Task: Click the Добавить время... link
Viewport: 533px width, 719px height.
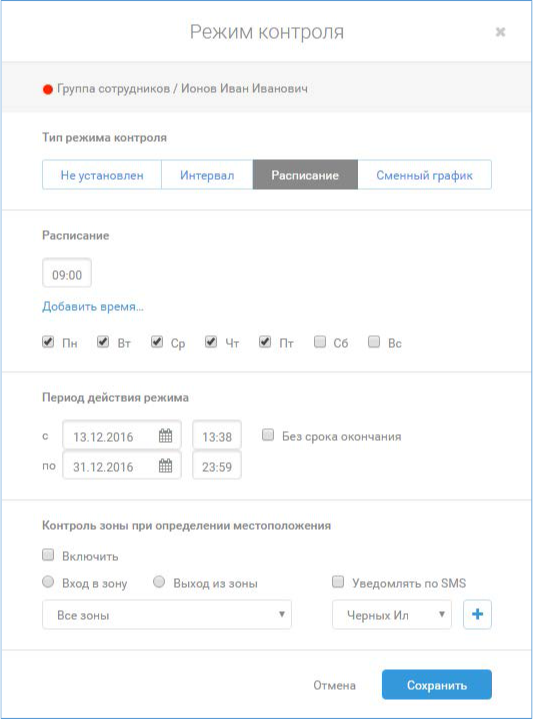Action: [93, 306]
